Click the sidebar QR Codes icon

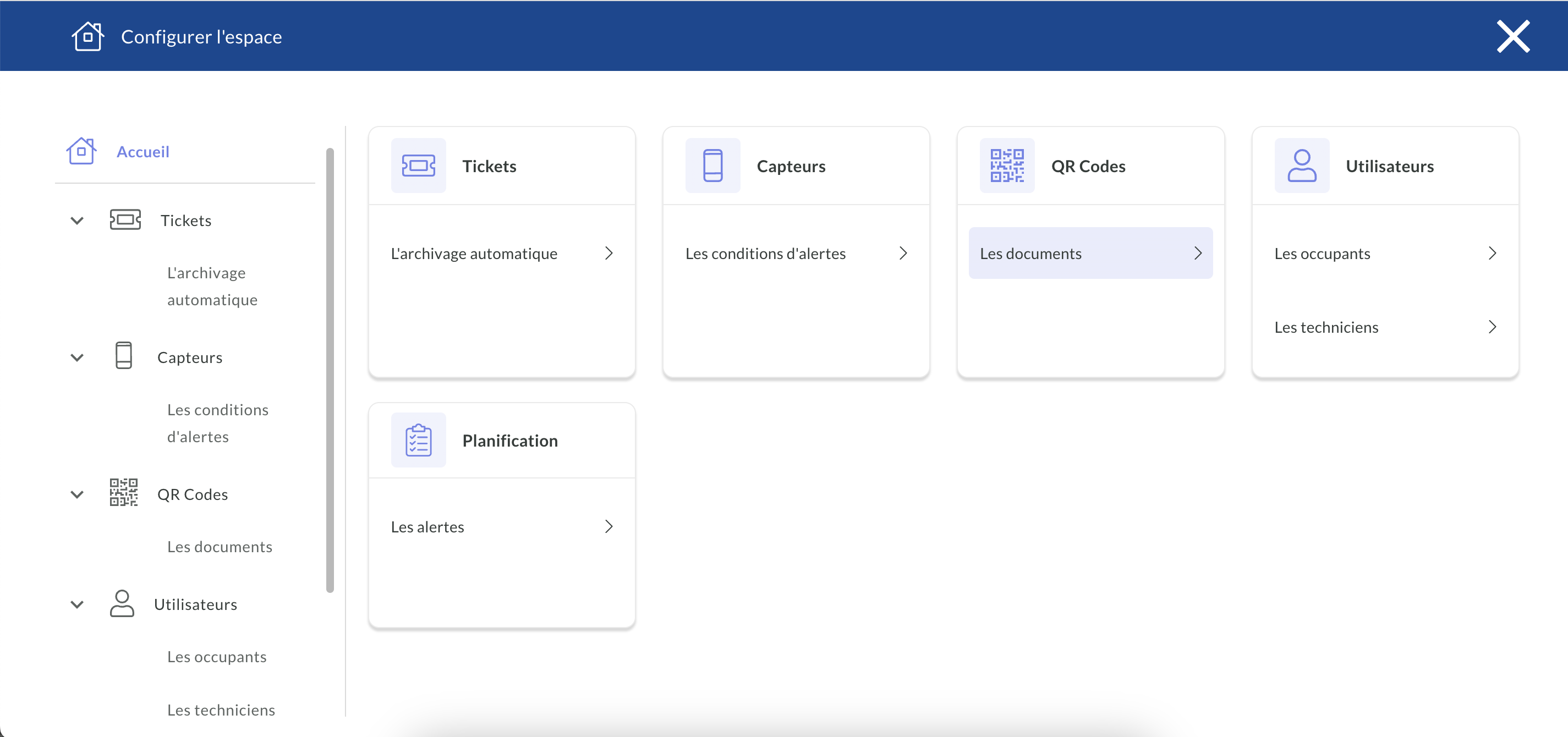pyautogui.click(x=124, y=493)
